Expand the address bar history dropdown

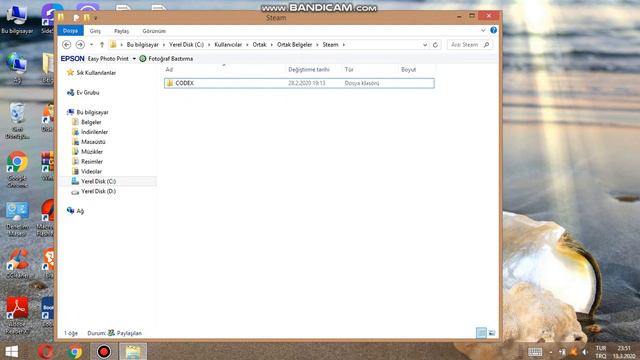[x=425, y=45]
